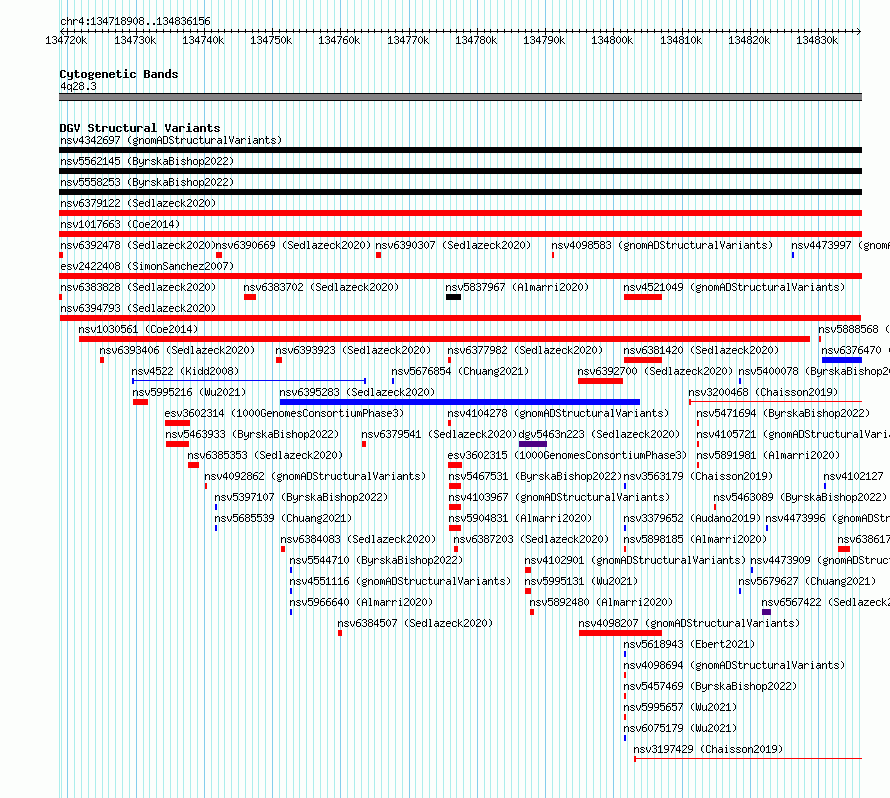
Task: Click nsv4098694 gnomADStructuralVariants label
Action: [x=734, y=665]
